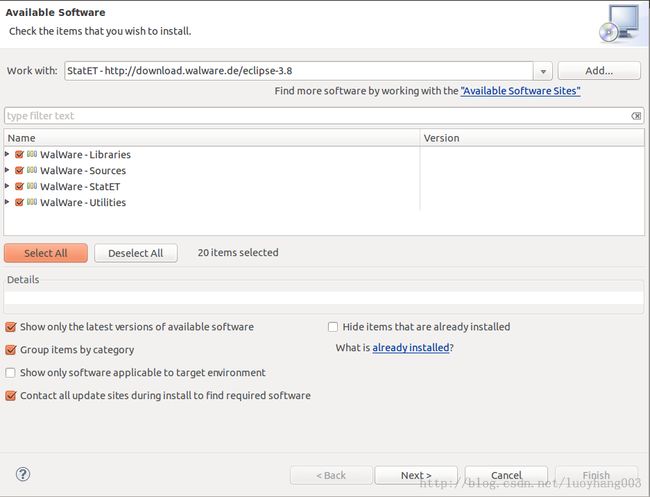The height and width of the screenshot is (497, 650).
Task: Select the WalWare - Libraries row text
Action: point(85,154)
